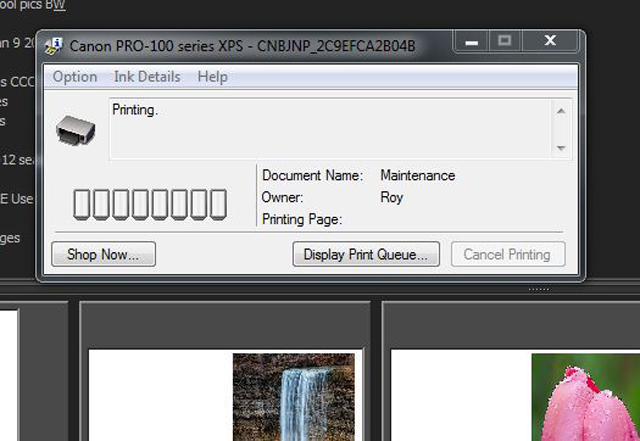Click the Shop Now button

[x=103, y=254]
